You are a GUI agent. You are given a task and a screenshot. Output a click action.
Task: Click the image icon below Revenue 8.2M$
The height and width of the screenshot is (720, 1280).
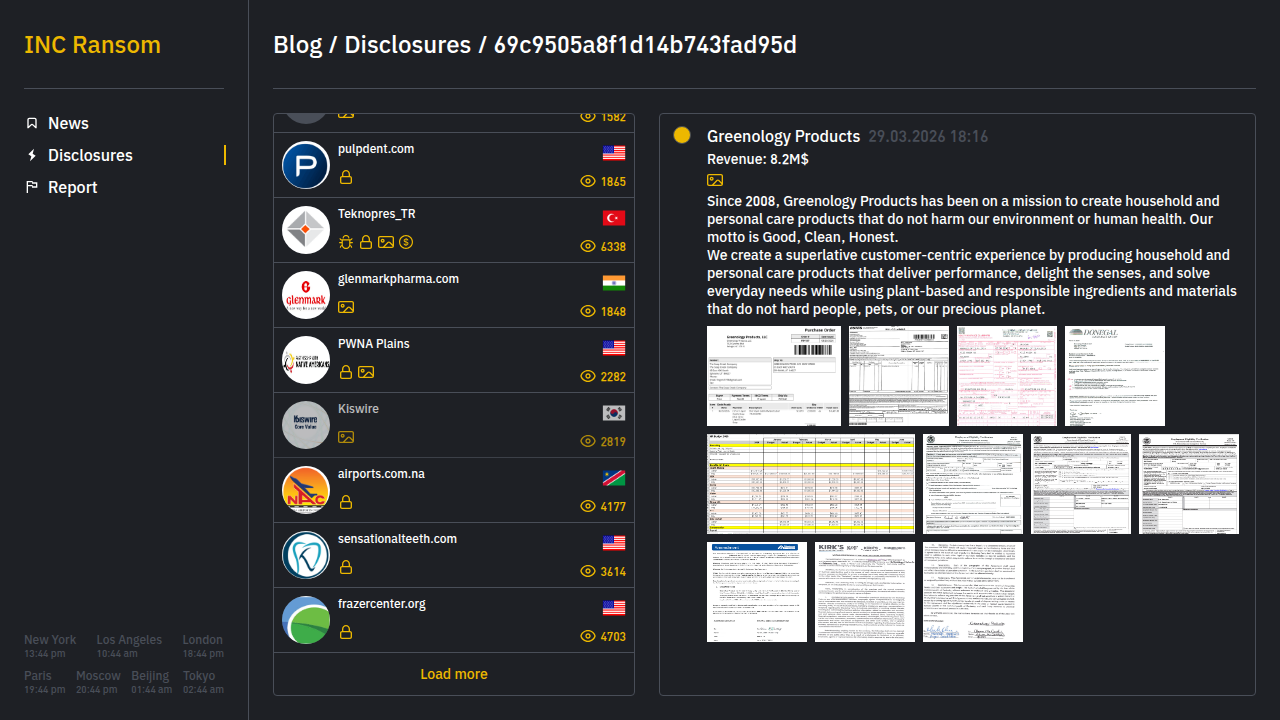(715, 180)
